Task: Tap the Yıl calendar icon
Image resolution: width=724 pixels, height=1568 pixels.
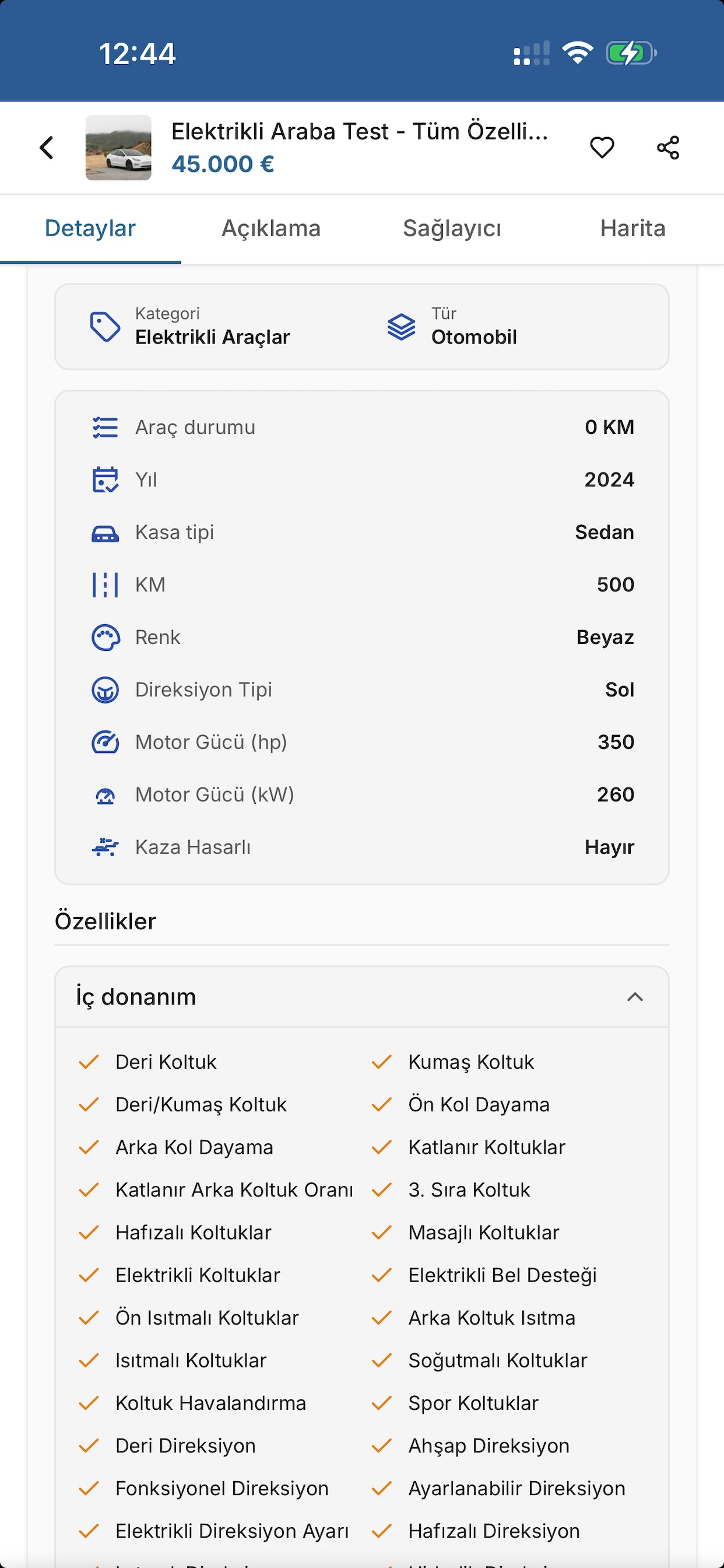Action: (106, 480)
